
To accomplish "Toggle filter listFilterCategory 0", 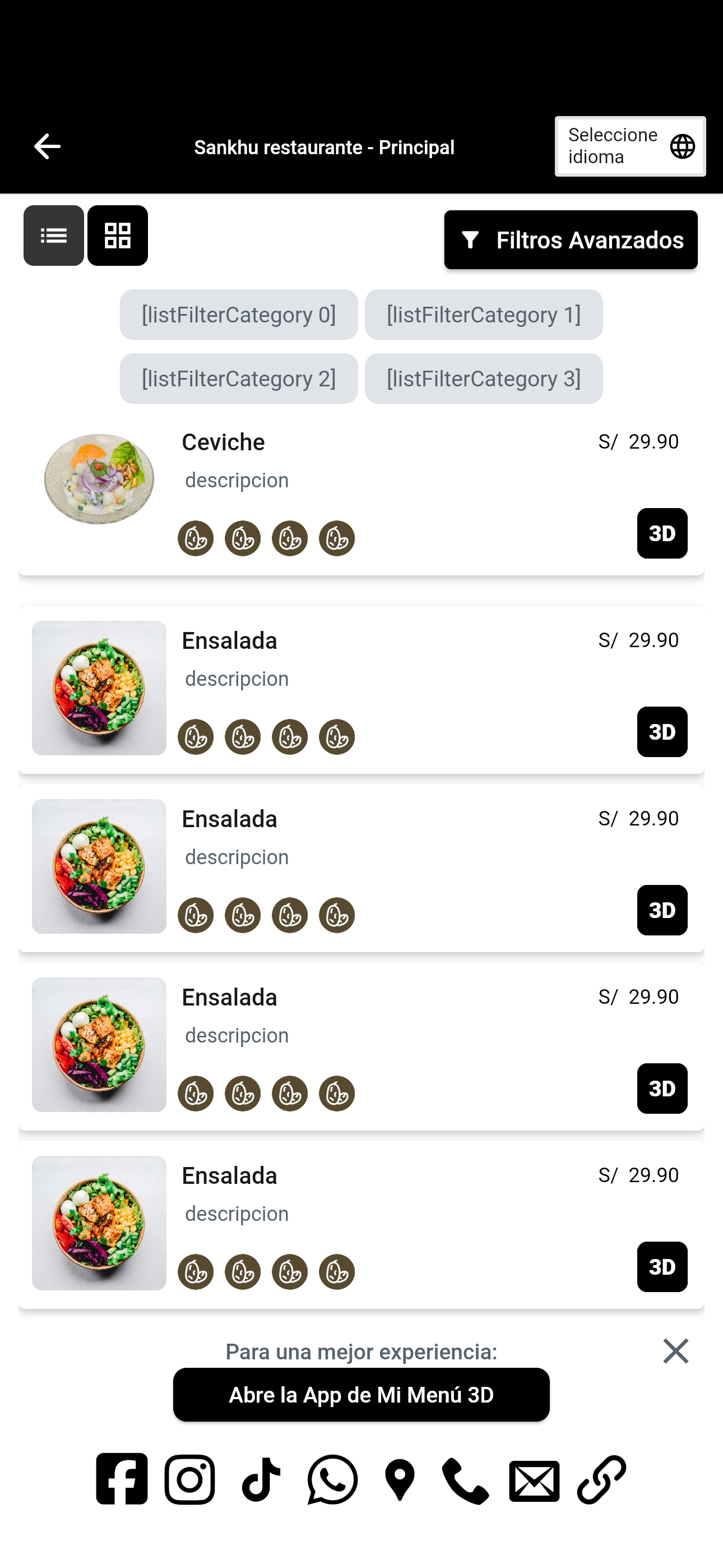I will pos(239,315).
